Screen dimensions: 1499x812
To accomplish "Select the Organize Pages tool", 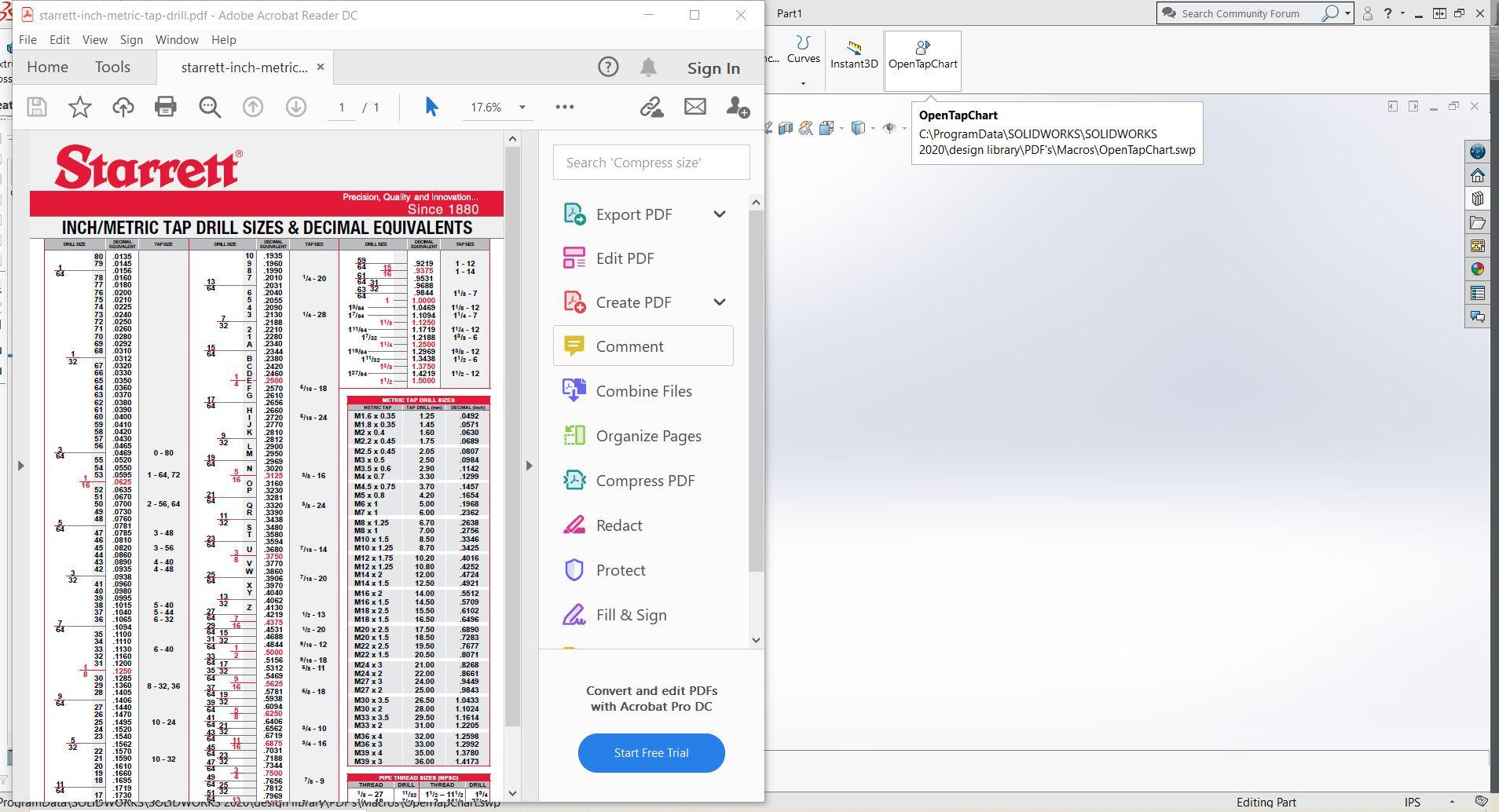I will [643, 436].
